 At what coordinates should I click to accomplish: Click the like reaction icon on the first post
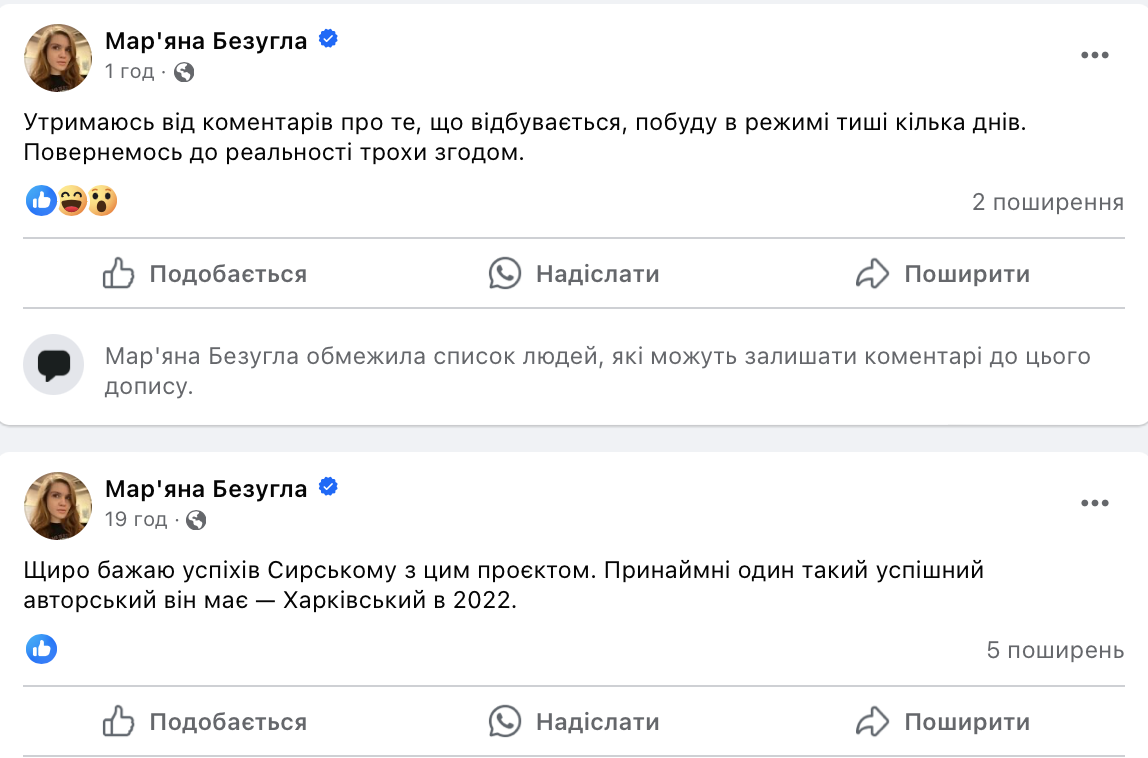pos(41,201)
